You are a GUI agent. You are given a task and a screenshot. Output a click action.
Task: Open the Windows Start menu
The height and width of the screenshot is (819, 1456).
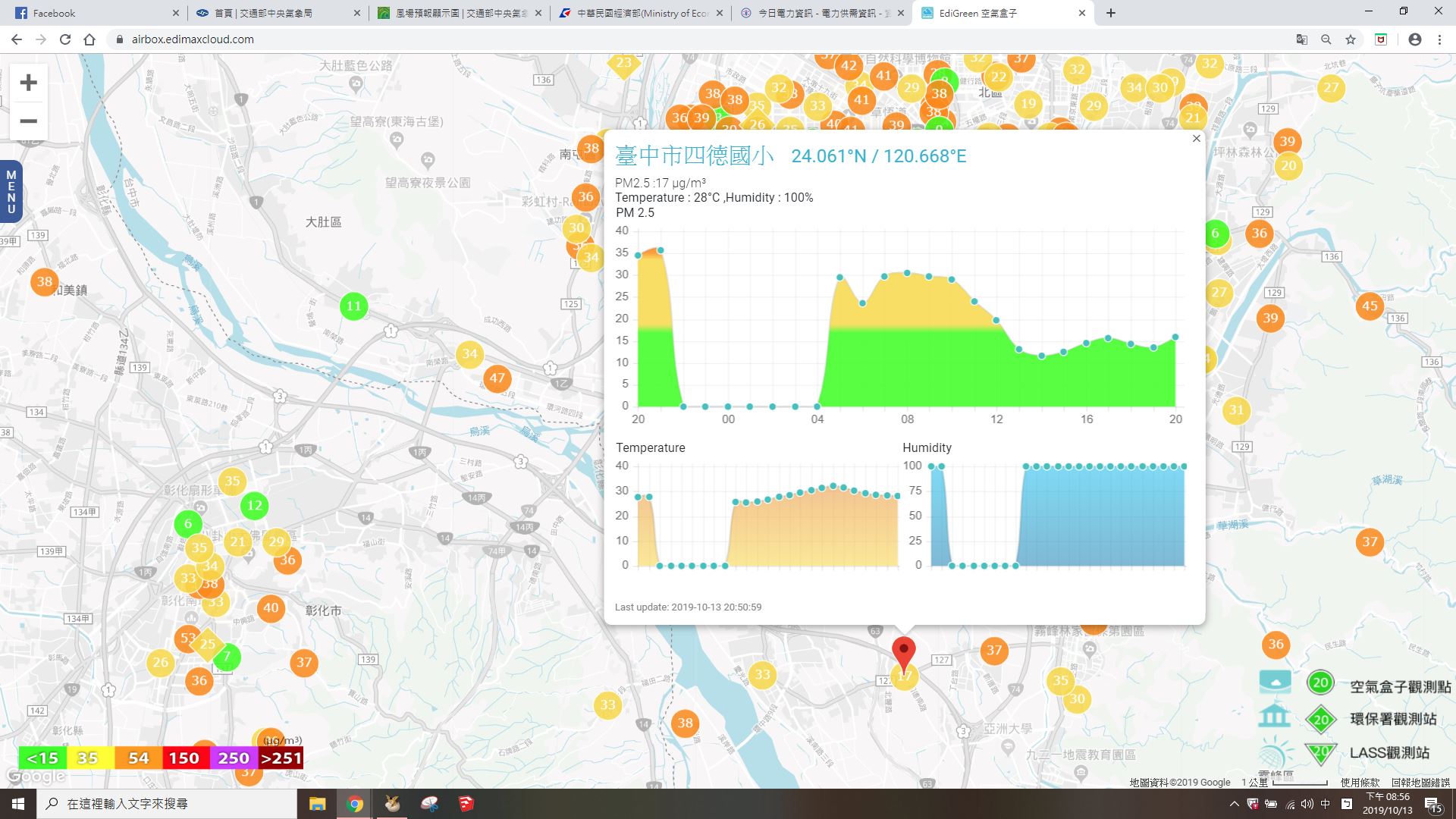coord(18,804)
